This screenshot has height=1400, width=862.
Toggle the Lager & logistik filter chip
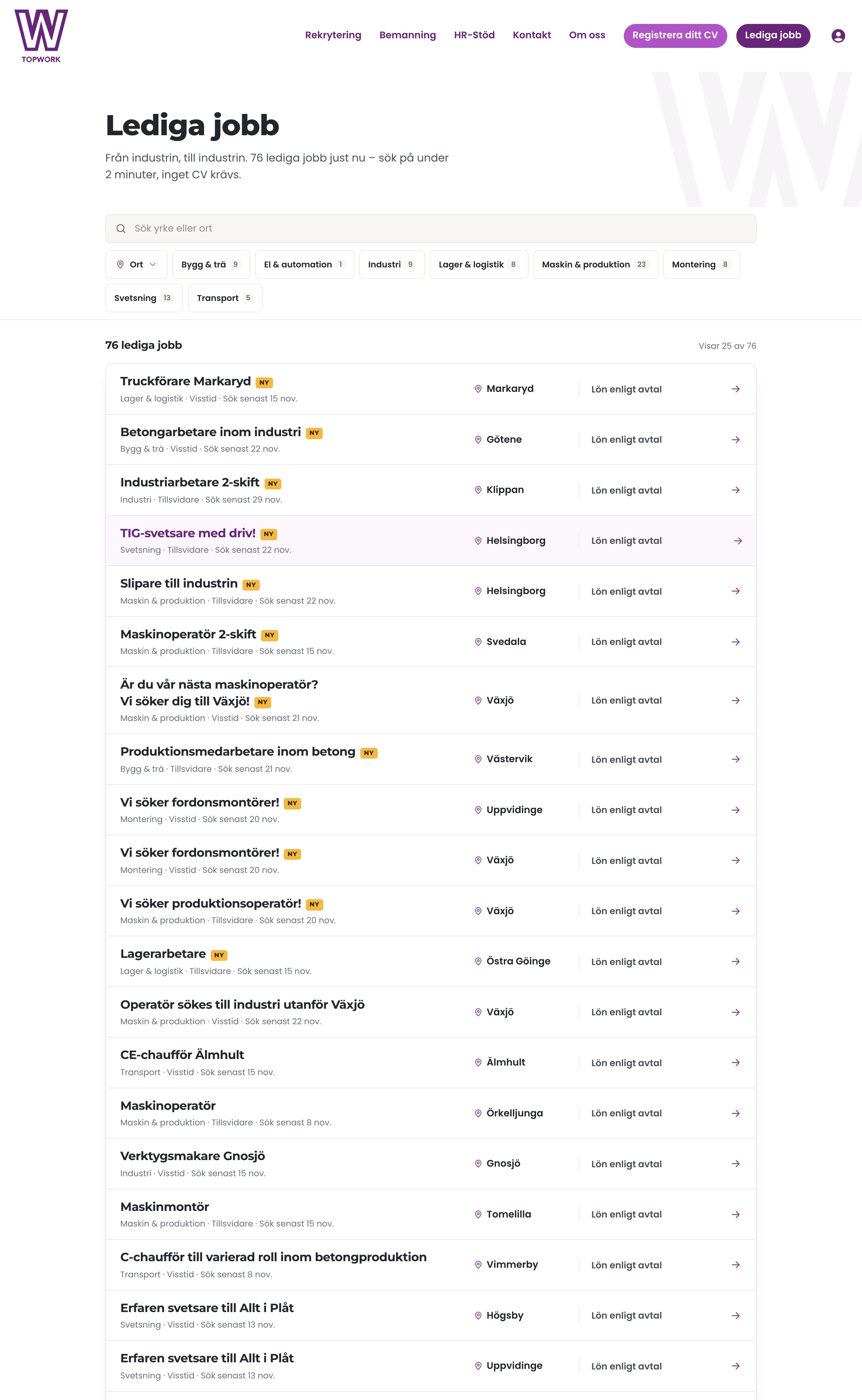point(479,264)
